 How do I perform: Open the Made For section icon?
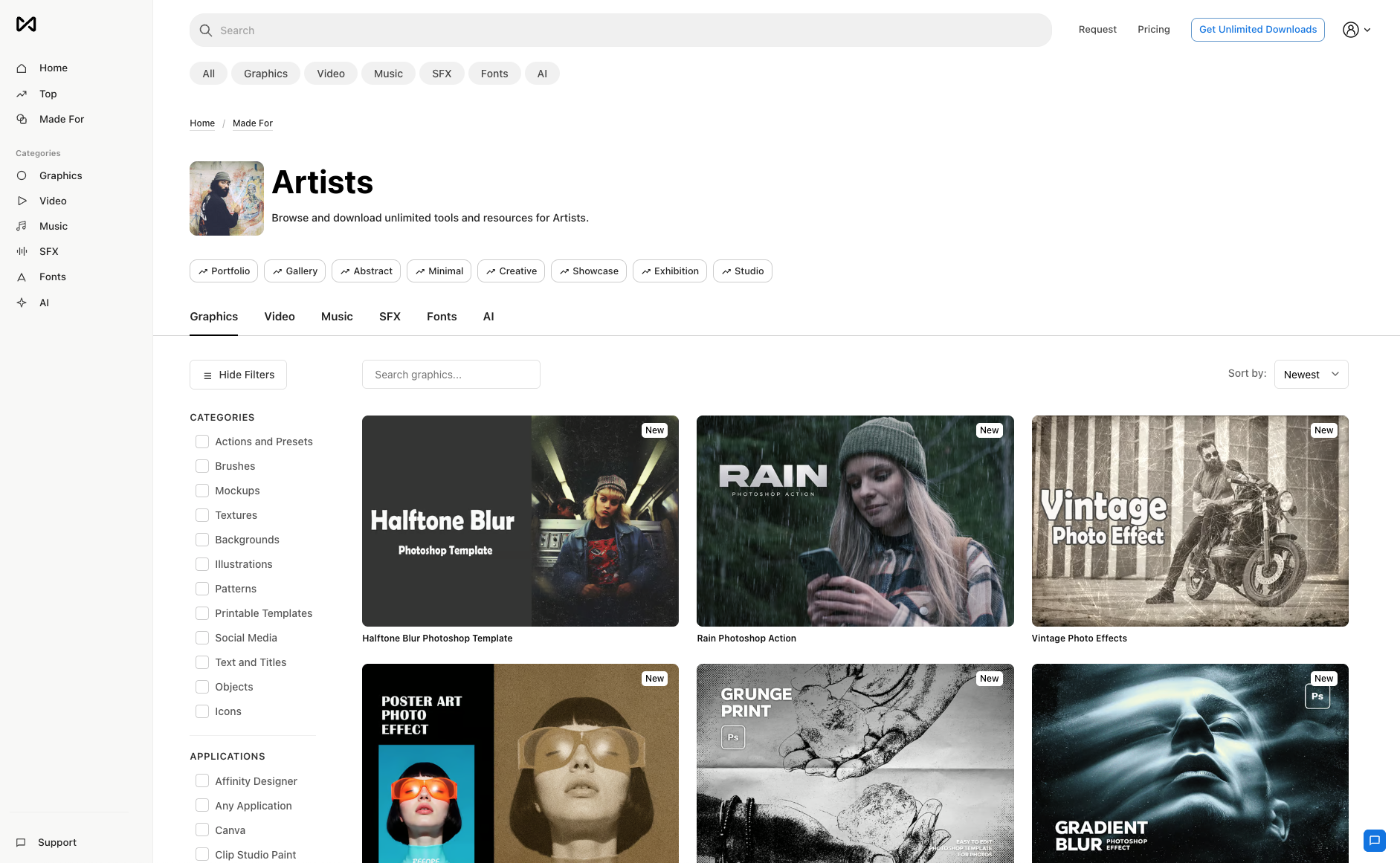coord(22,119)
